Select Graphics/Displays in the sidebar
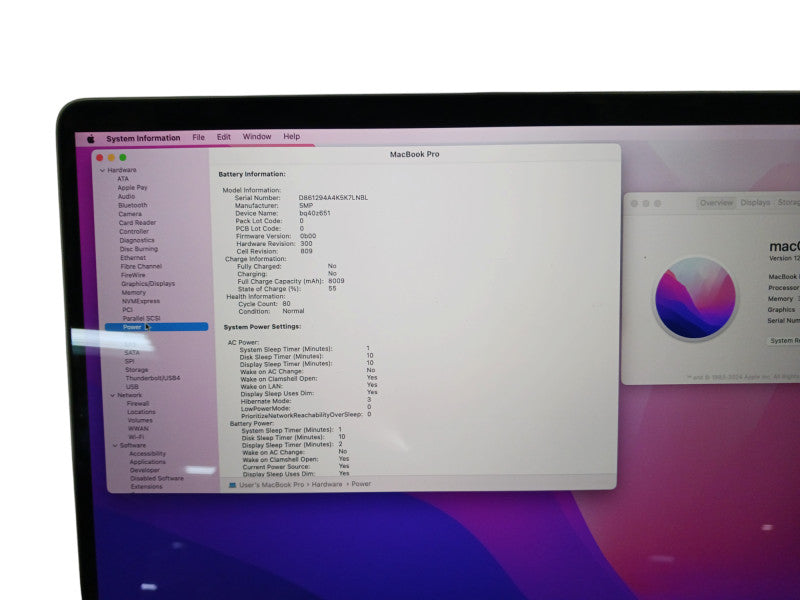This screenshot has height=600, width=800. (x=148, y=284)
